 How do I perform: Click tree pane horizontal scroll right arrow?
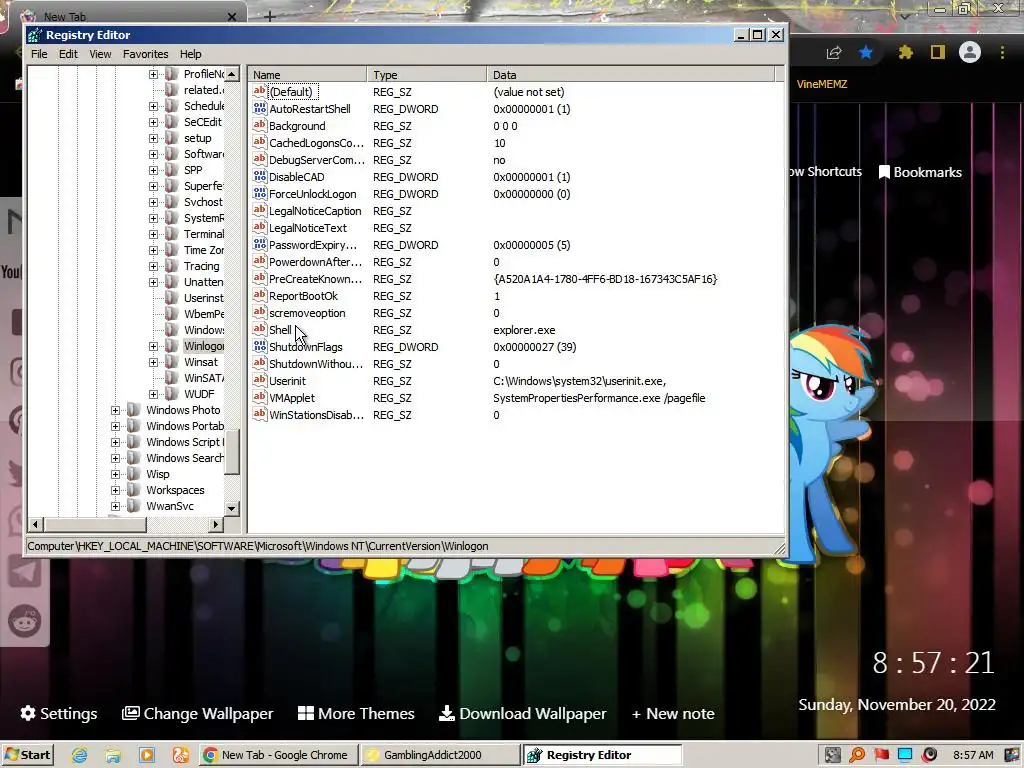click(x=216, y=524)
